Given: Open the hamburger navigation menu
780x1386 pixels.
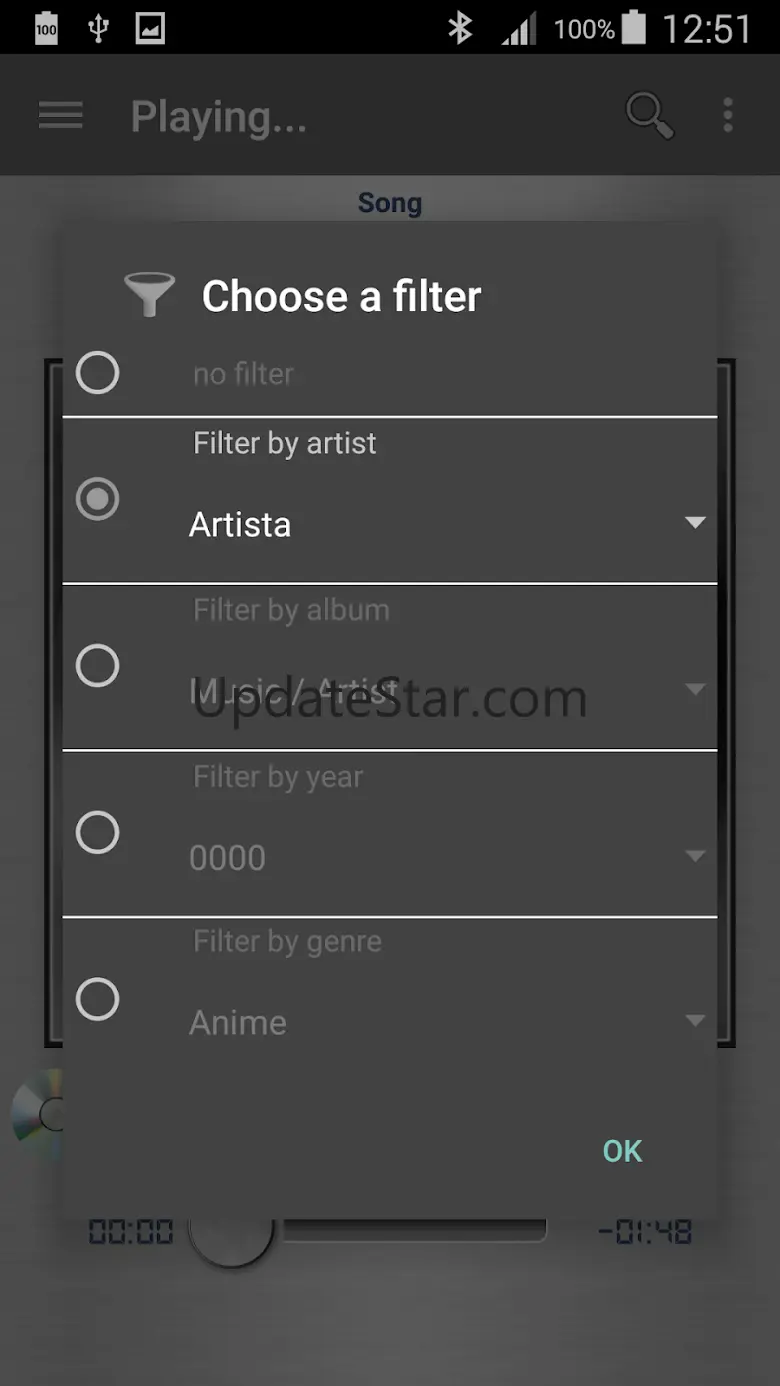Looking at the screenshot, I should (60, 116).
